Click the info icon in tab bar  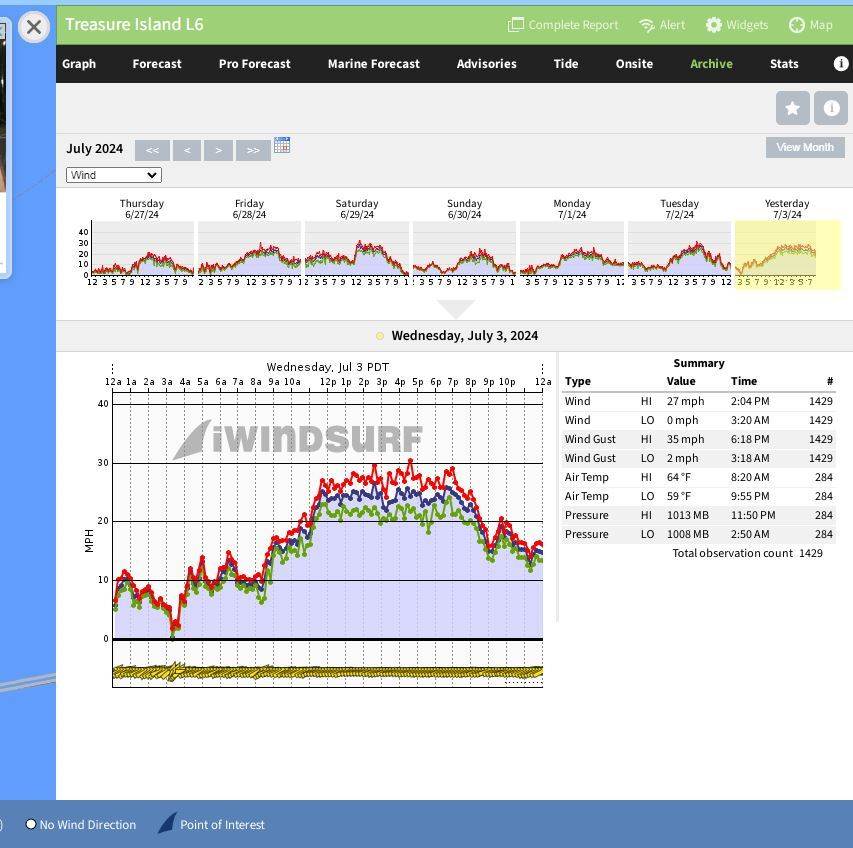840,64
